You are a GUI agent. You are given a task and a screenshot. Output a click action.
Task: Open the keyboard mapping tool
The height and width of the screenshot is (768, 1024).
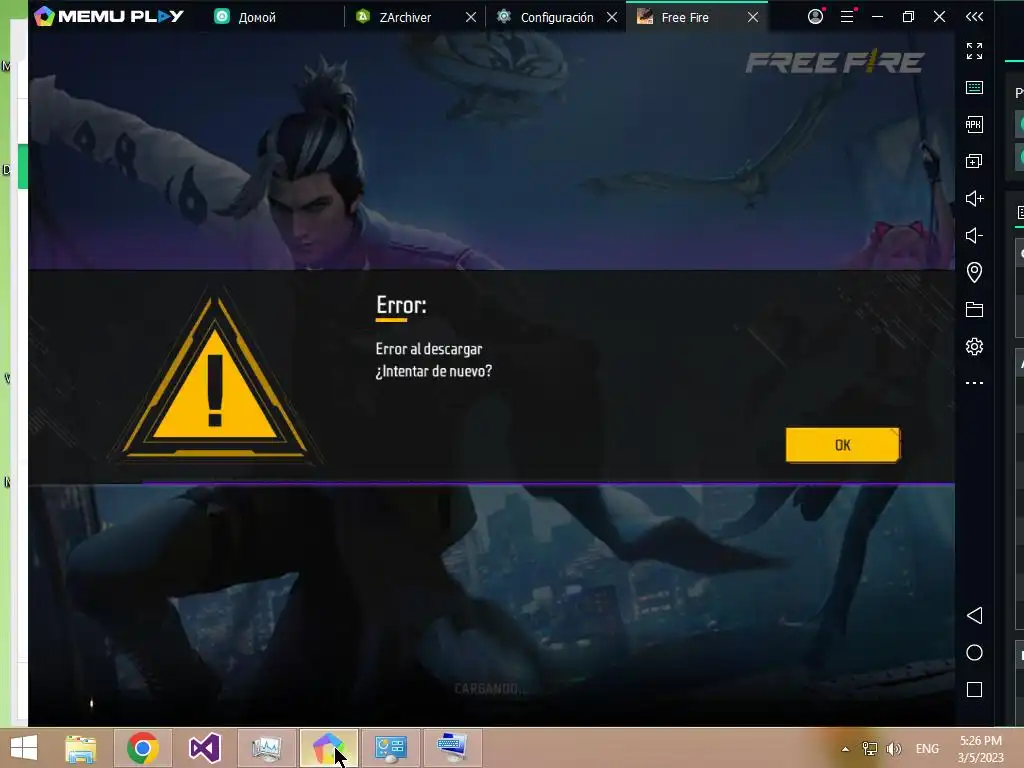[974, 88]
